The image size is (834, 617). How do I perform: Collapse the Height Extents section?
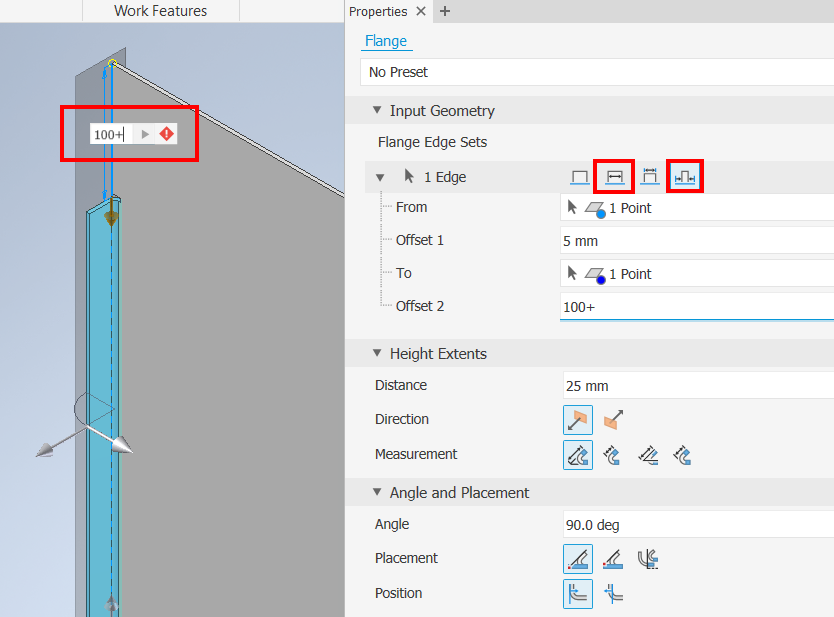[377, 353]
